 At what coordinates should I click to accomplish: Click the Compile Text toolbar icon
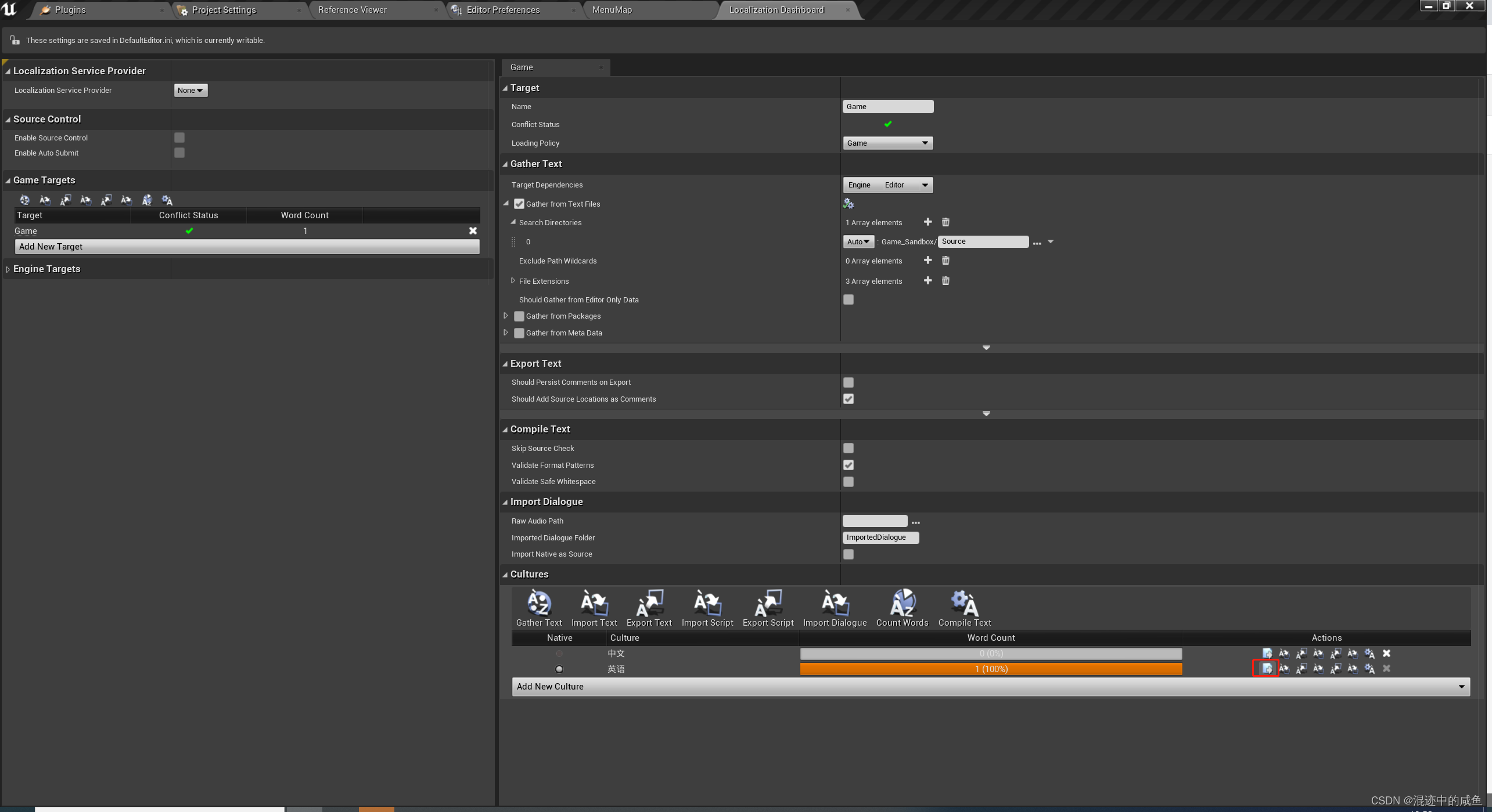click(964, 605)
